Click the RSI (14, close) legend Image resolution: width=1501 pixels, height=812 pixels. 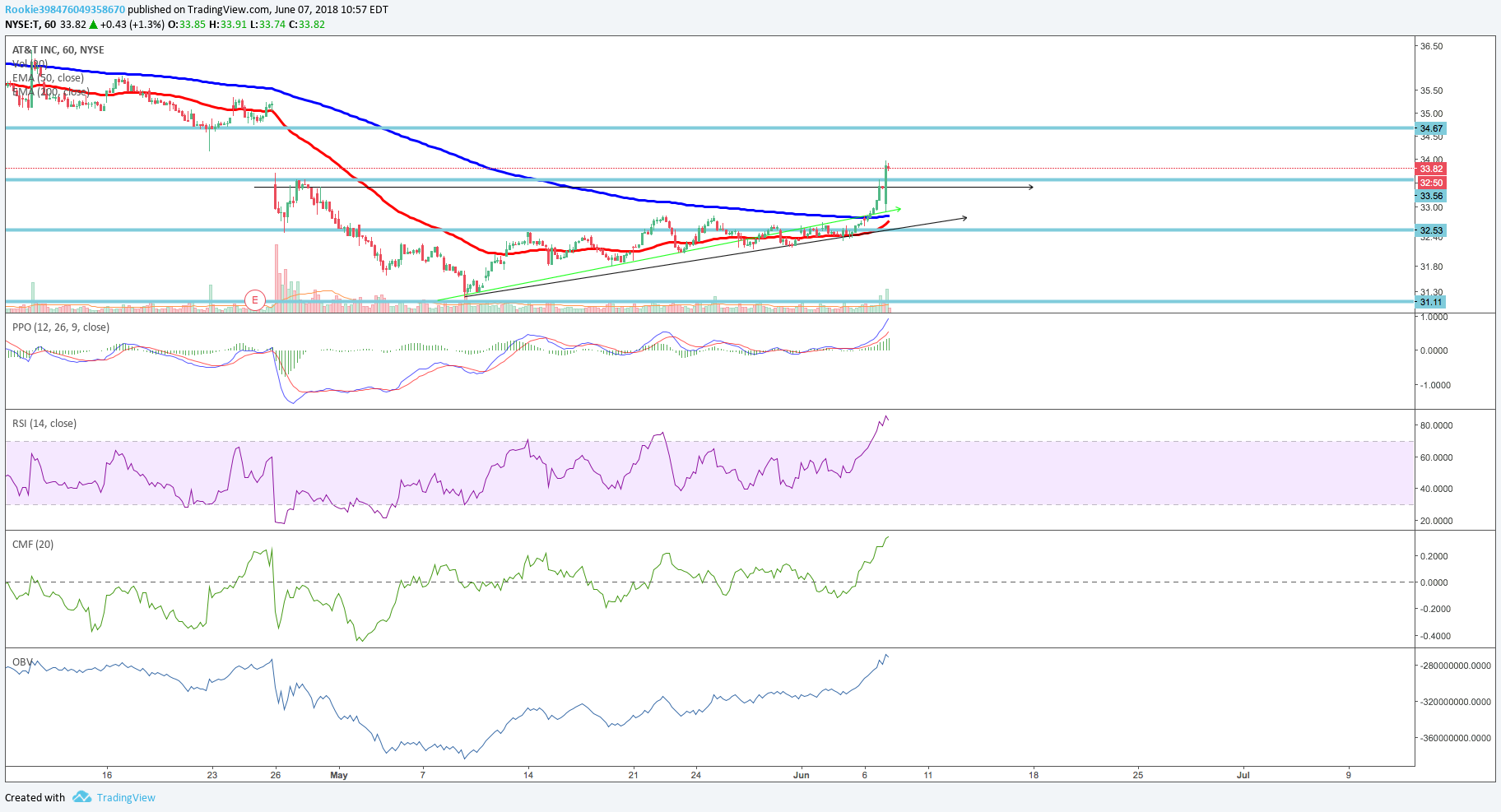[x=44, y=424]
